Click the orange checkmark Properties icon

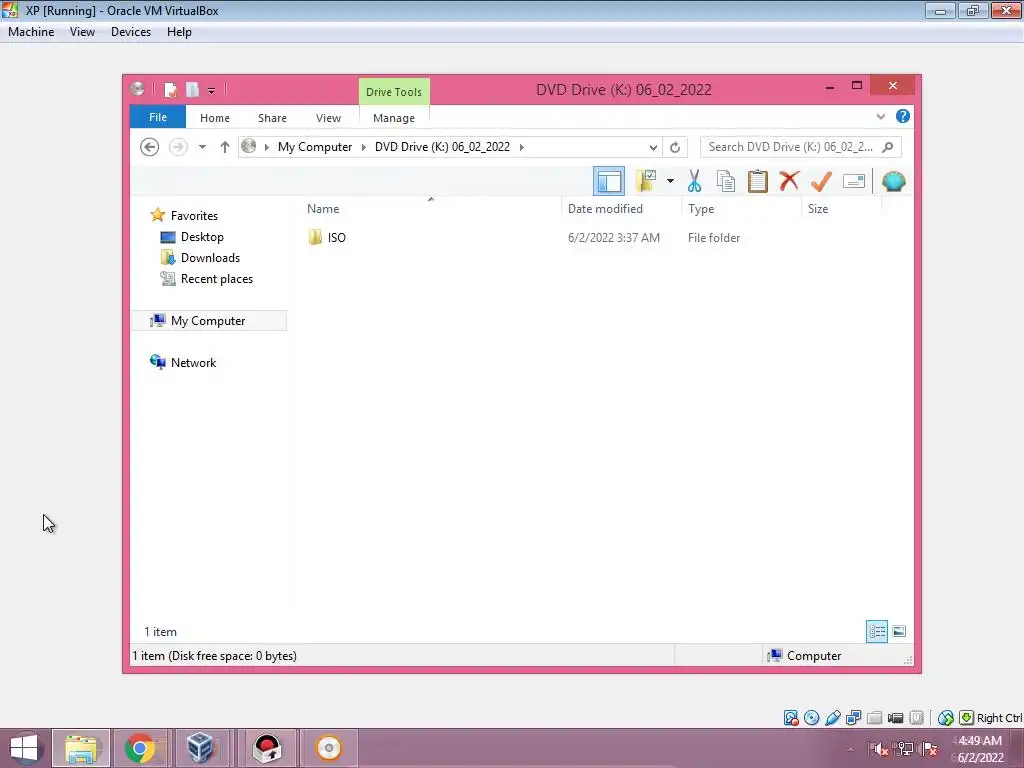point(821,181)
